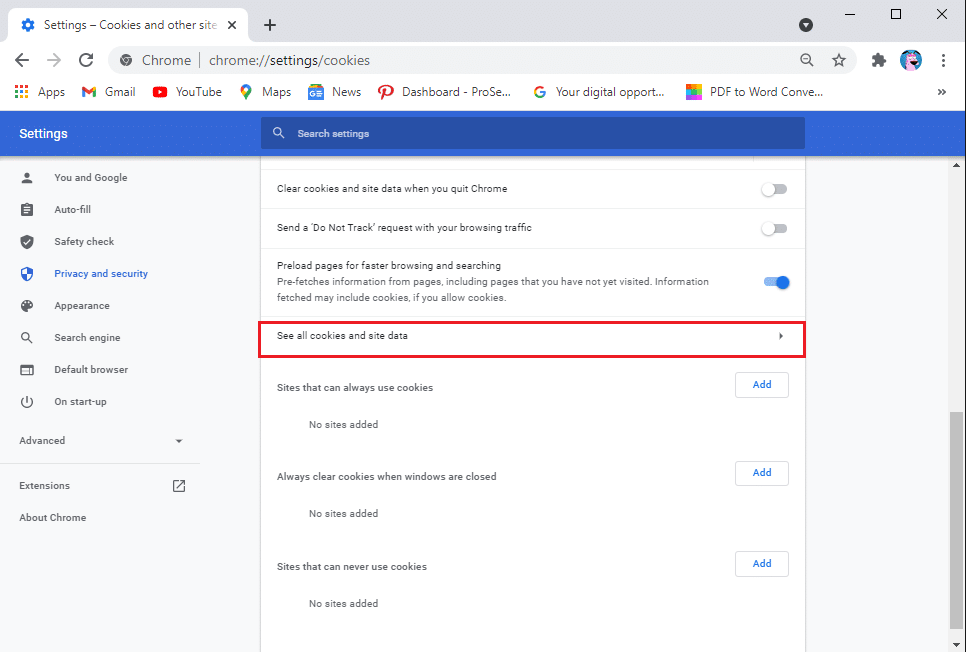Screen dimensions: 966x652
Task: Open the profile avatar icon
Action: 911,60
